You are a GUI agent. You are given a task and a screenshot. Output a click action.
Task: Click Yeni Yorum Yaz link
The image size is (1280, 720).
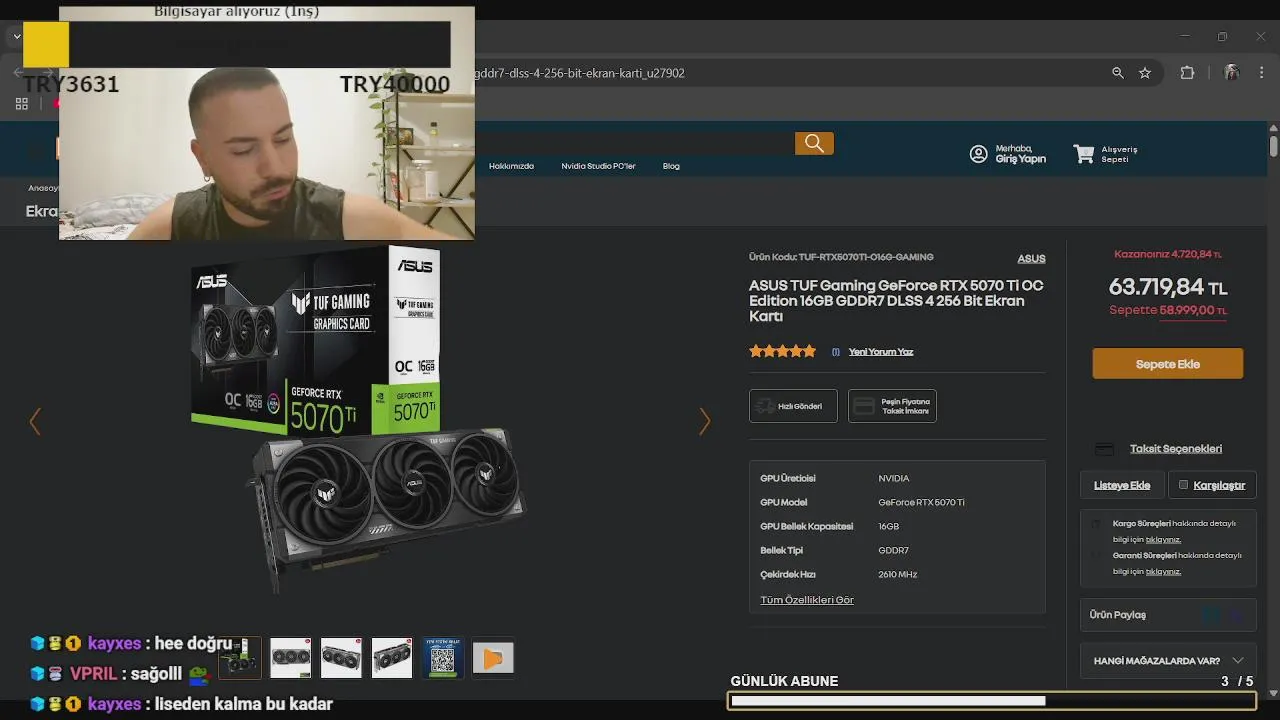pos(881,352)
